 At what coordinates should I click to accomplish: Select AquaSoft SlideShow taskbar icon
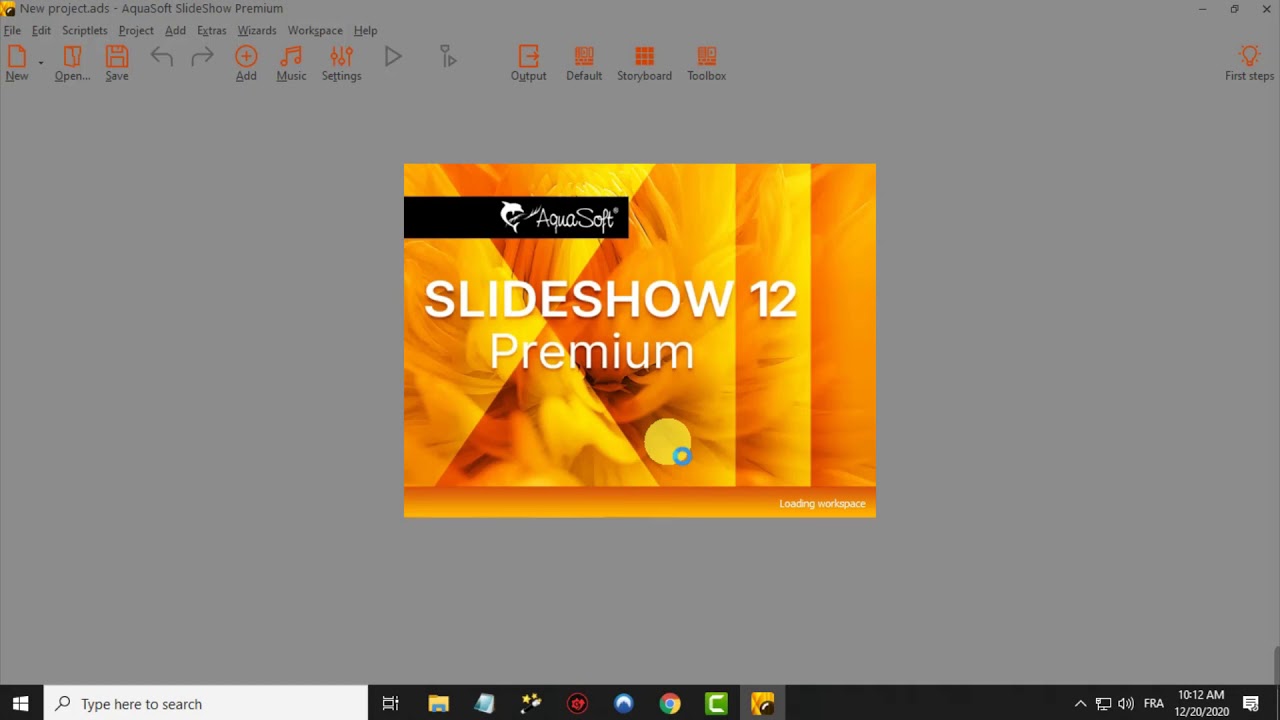click(x=762, y=704)
